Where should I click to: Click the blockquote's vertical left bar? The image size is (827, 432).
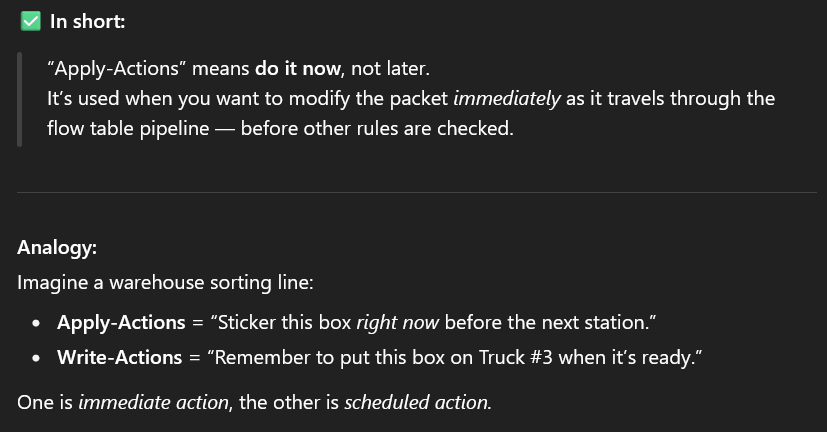click(x=20, y=99)
